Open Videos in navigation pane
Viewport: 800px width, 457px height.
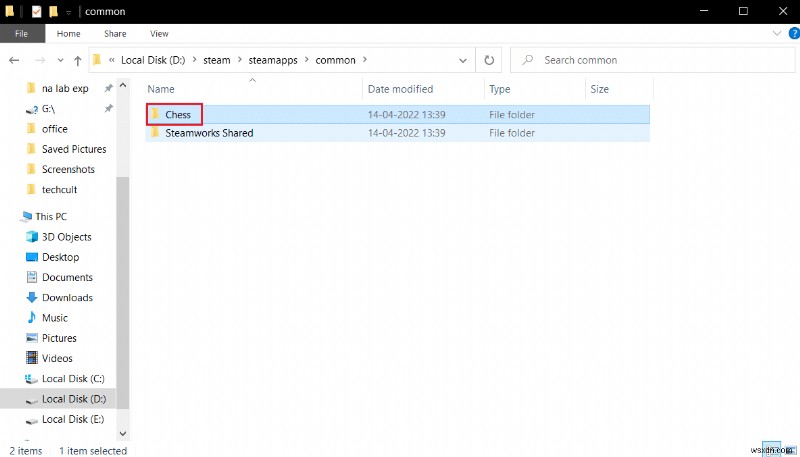(57, 359)
